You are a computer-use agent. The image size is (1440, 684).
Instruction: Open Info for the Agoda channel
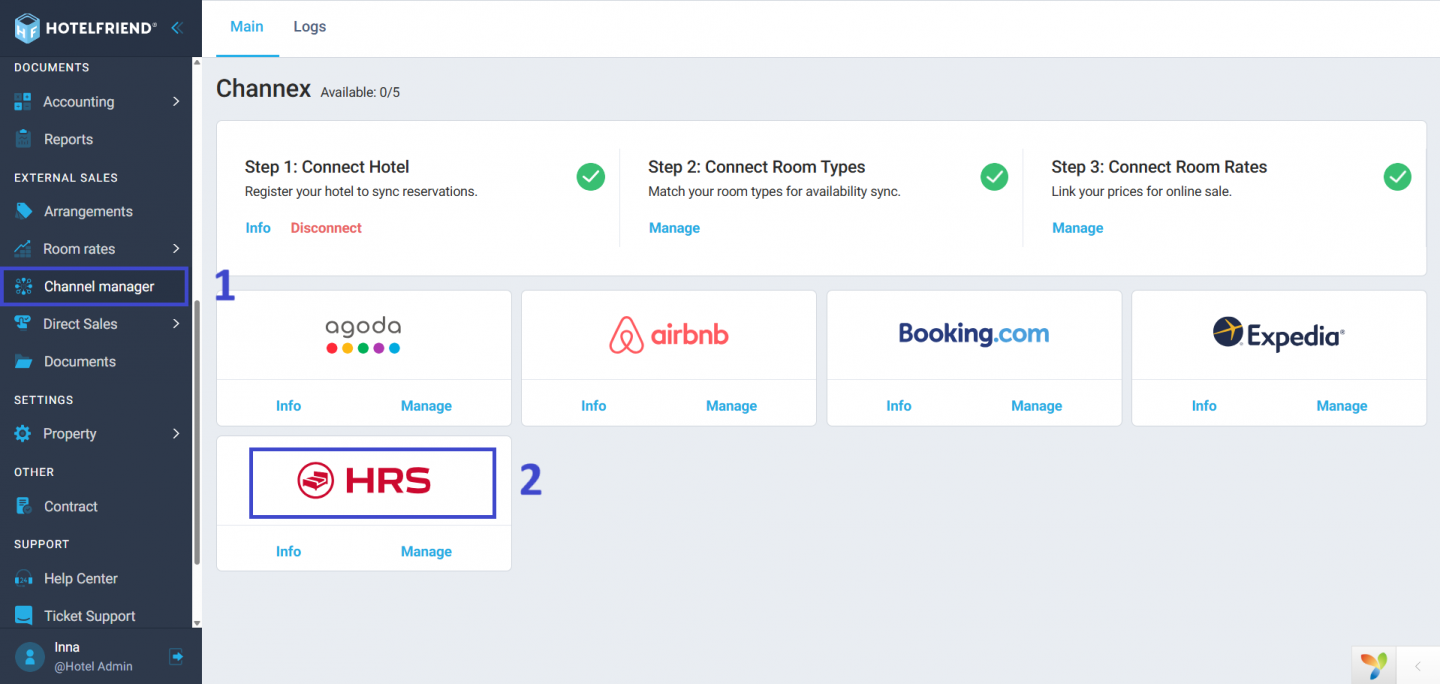(288, 406)
